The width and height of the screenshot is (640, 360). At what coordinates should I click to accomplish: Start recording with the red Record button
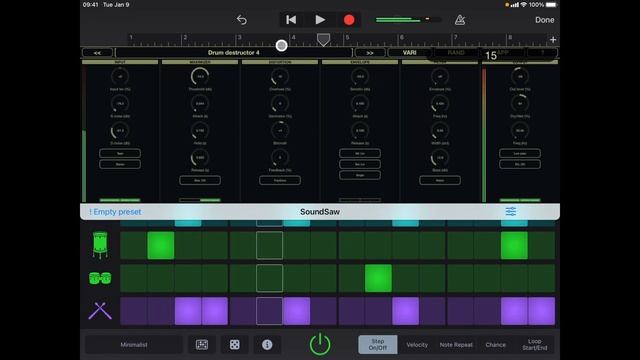[x=349, y=20]
